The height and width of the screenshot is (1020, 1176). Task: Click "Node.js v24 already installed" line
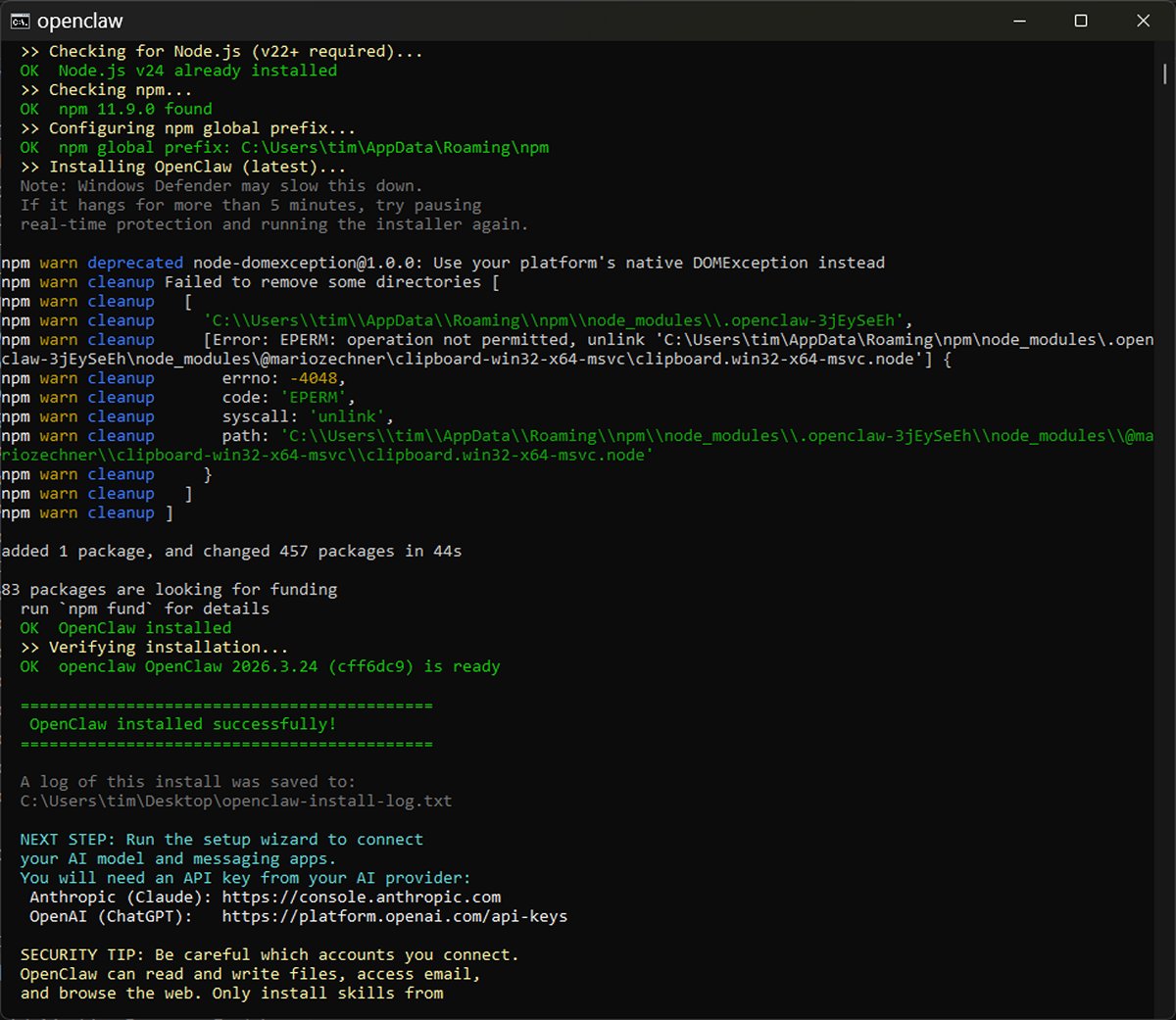[x=197, y=71]
